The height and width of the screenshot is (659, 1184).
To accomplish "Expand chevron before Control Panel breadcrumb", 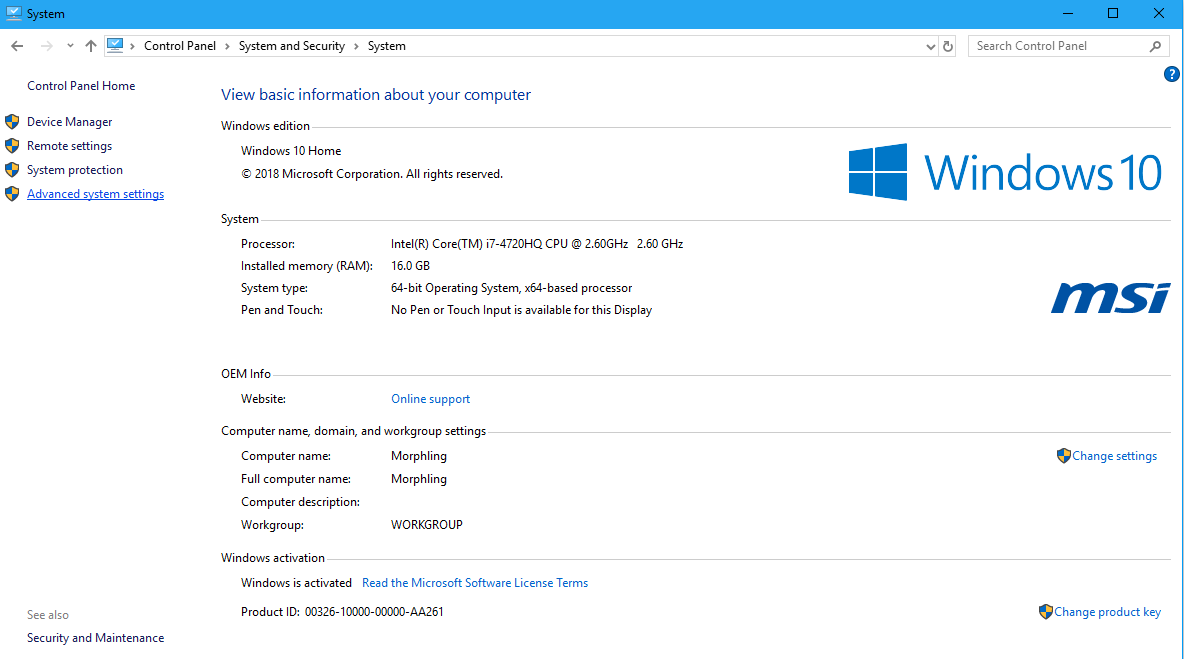I will 133,46.
